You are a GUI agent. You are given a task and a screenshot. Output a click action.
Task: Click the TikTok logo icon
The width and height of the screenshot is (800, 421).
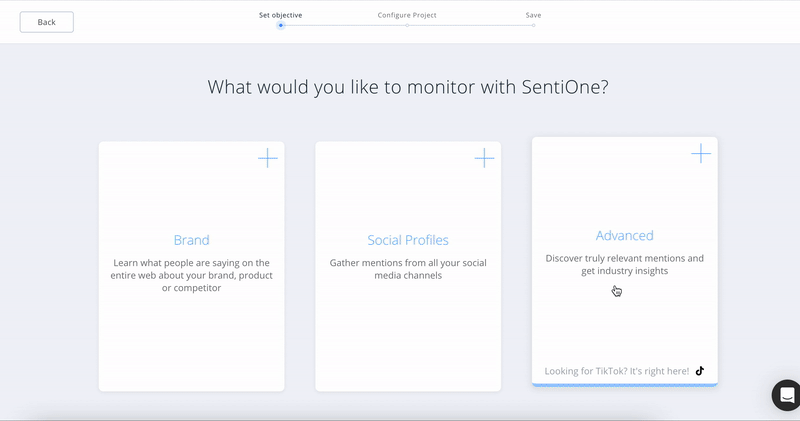700,371
